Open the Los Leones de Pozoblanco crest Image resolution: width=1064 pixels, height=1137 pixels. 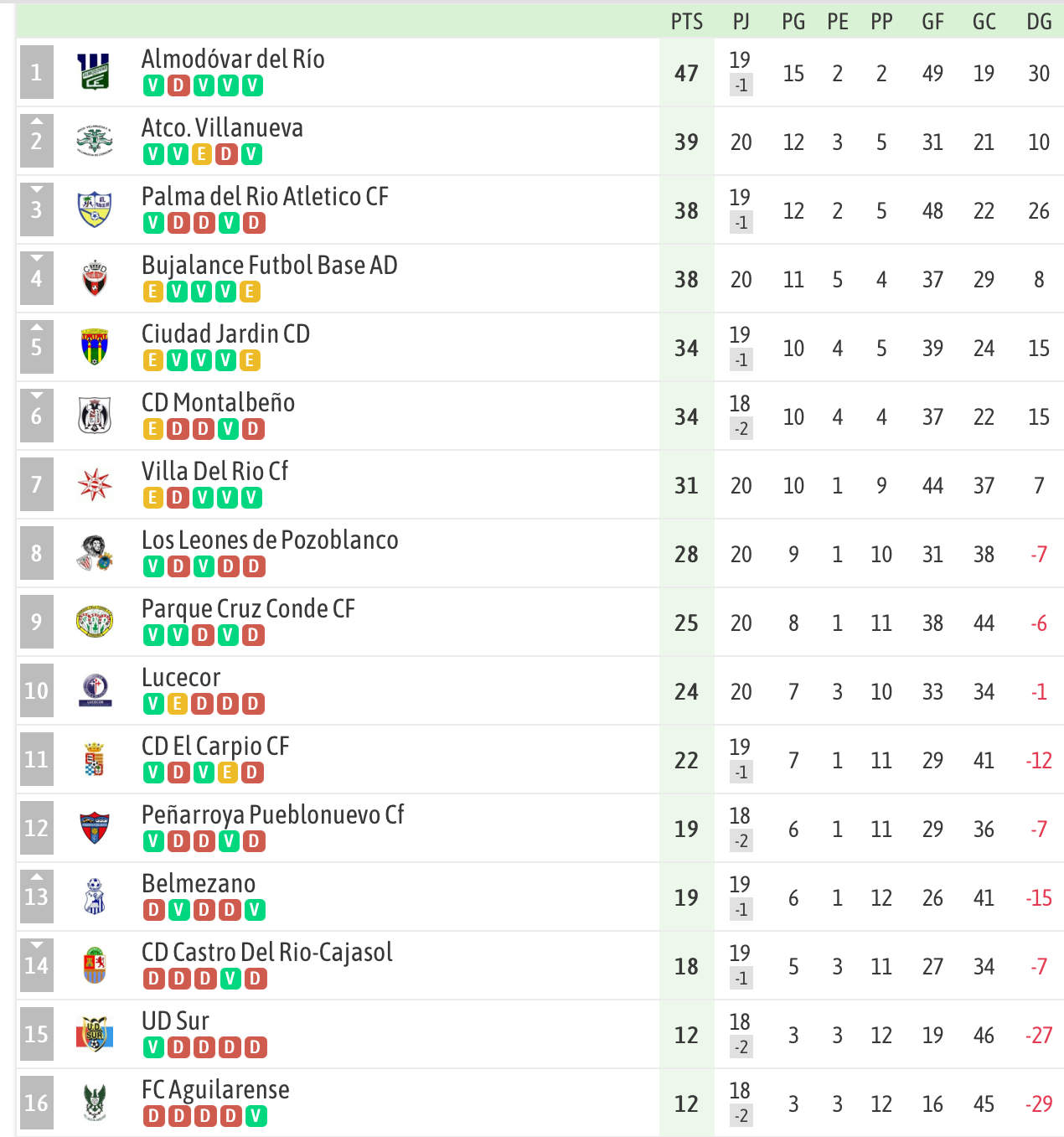click(x=94, y=553)
